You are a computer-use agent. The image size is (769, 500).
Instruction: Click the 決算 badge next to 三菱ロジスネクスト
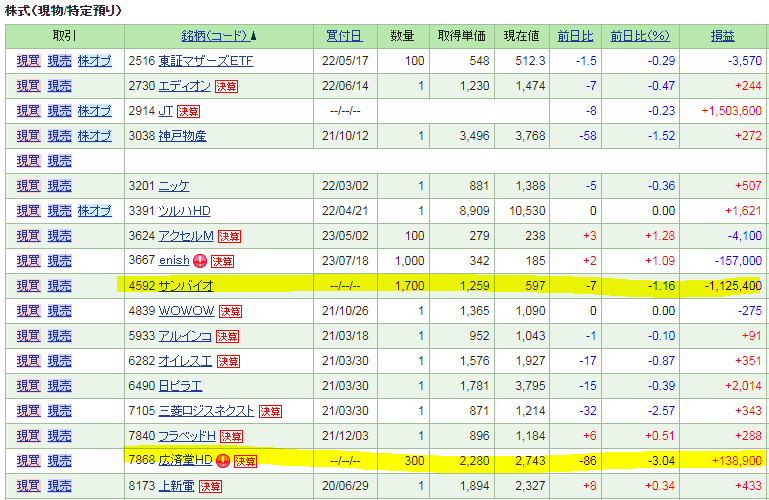click(x=271, y=412)
